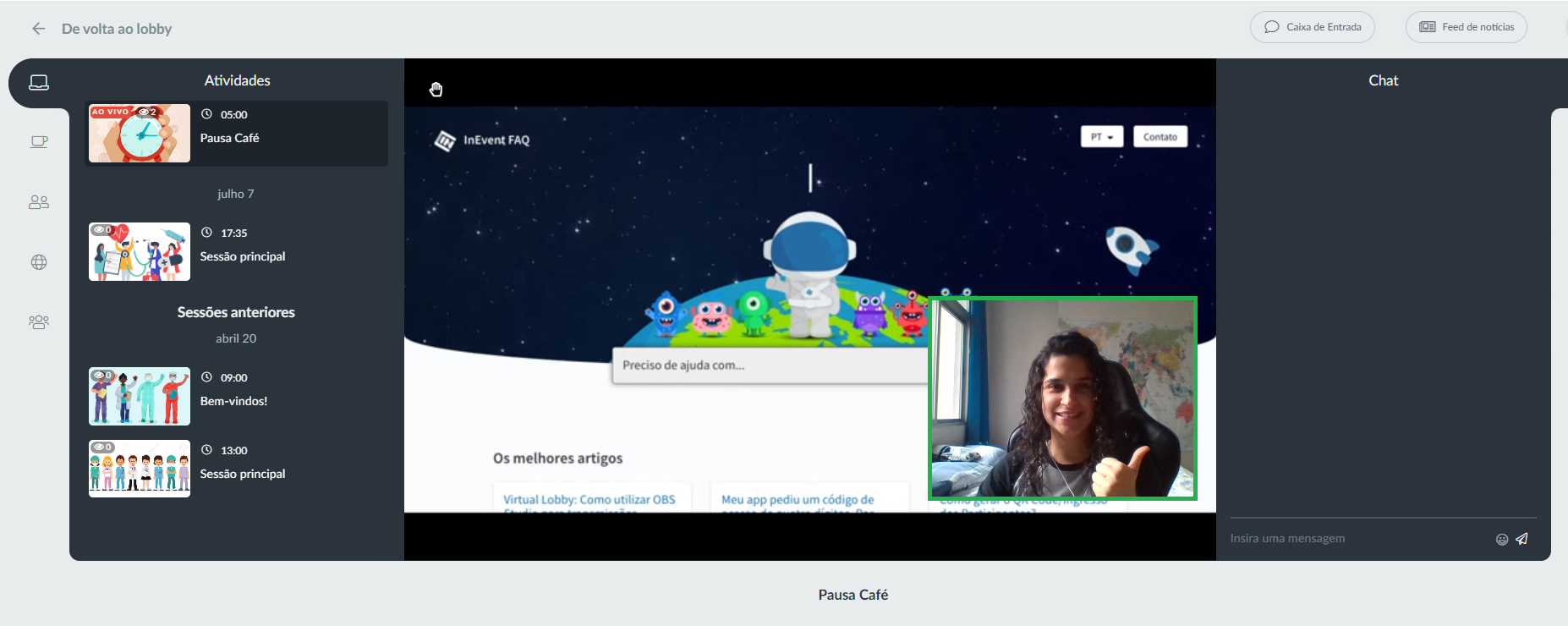Open the 17:35 Sessão principal thumbnail
This screenshot has height=626, width=1568.
pyautogui.click(x=140, y=252)
